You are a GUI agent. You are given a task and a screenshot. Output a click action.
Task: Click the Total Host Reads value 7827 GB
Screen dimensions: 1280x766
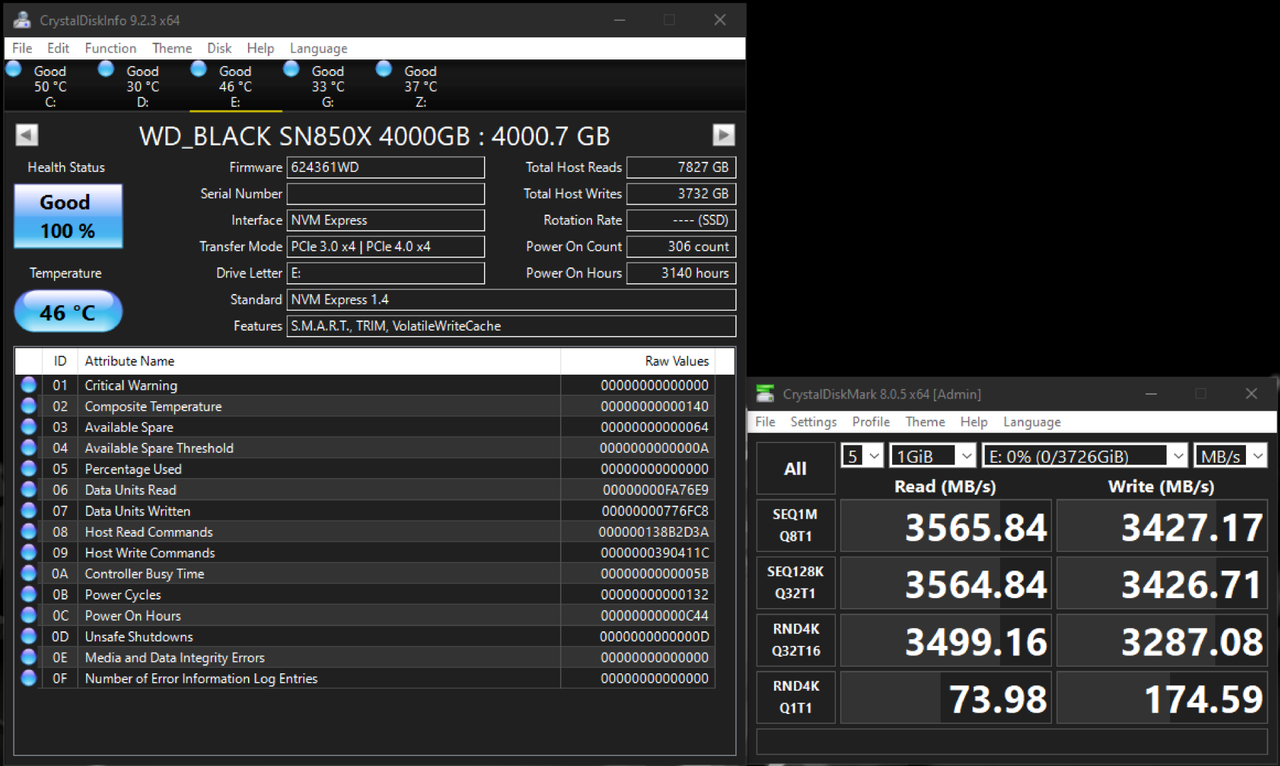682,167
